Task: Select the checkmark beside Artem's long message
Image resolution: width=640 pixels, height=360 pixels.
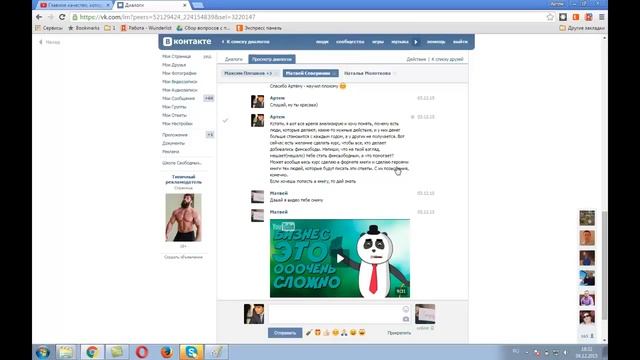Action: coord(225,120)
